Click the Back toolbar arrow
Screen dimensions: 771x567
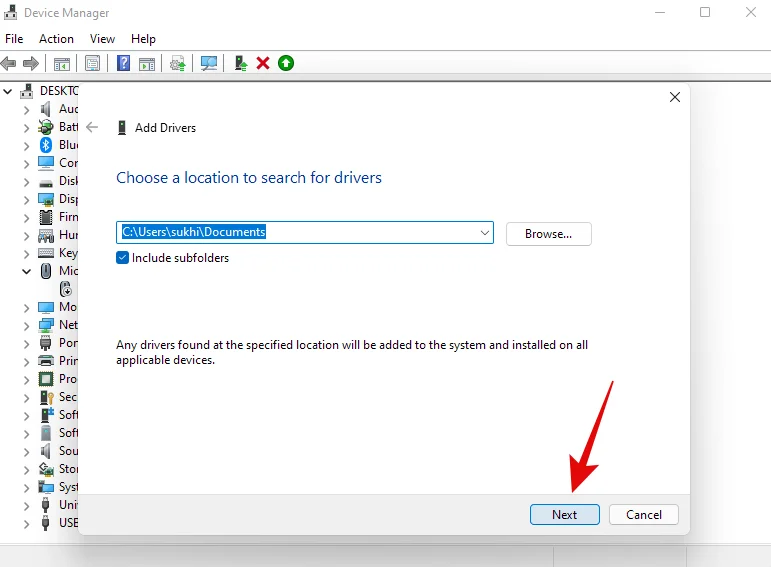click(x=9, y=63)
